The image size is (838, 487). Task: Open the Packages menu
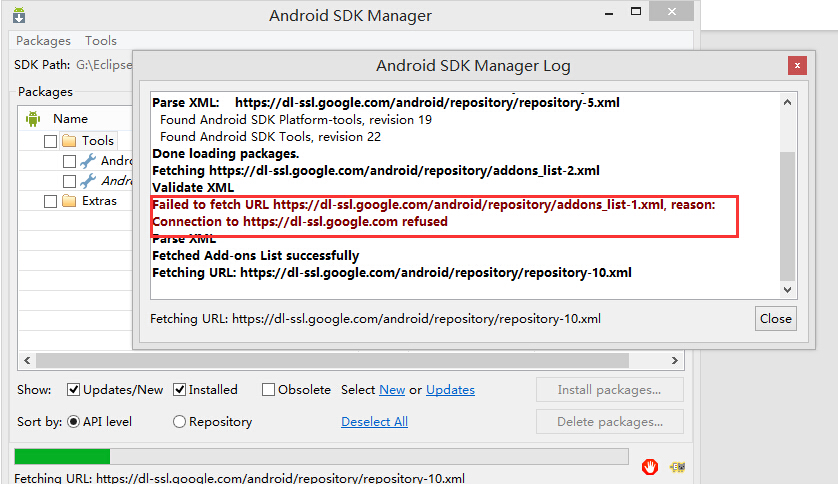click(43, 41)
